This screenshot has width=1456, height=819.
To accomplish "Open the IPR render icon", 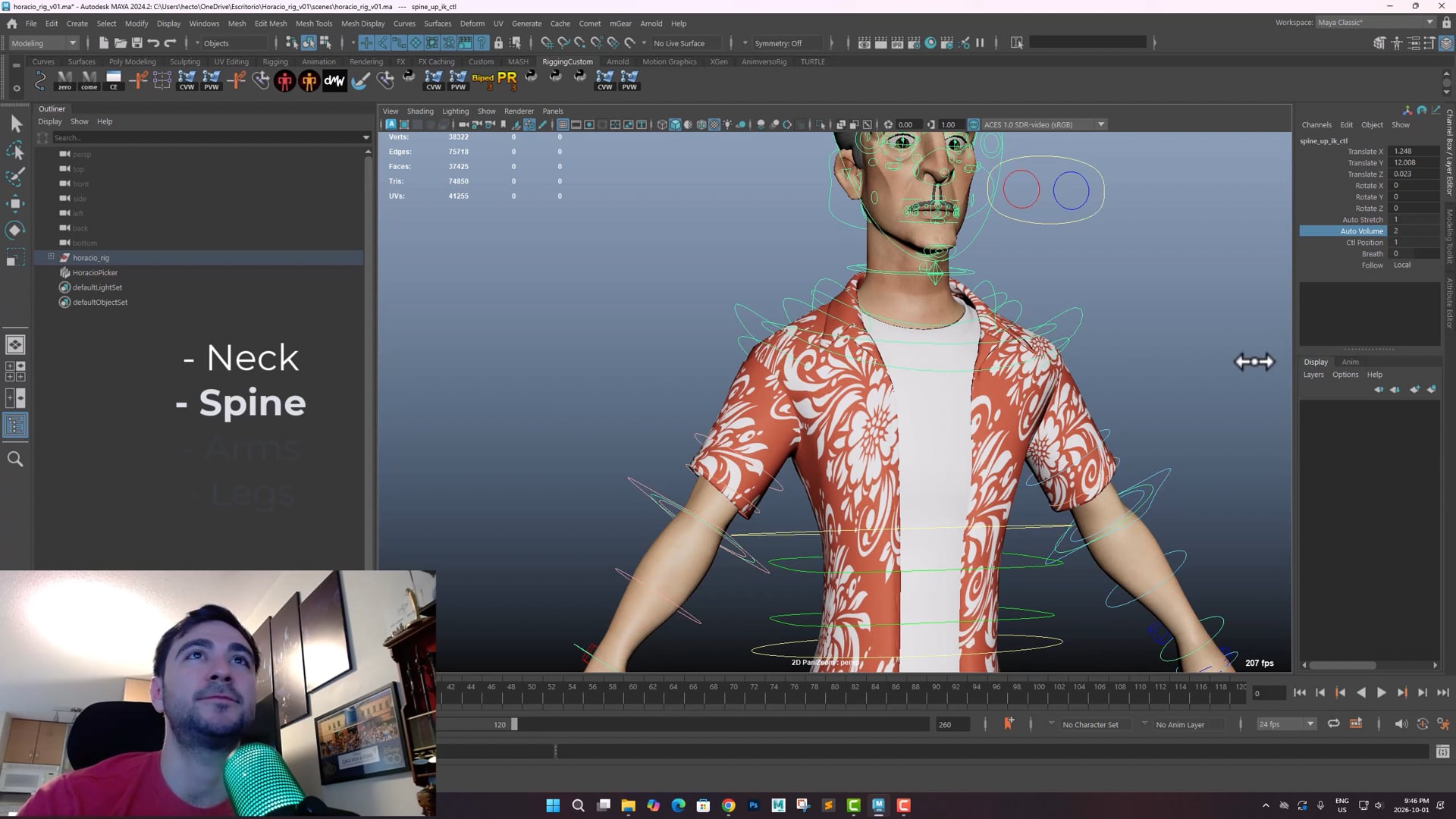I will (x=897, y=43).
